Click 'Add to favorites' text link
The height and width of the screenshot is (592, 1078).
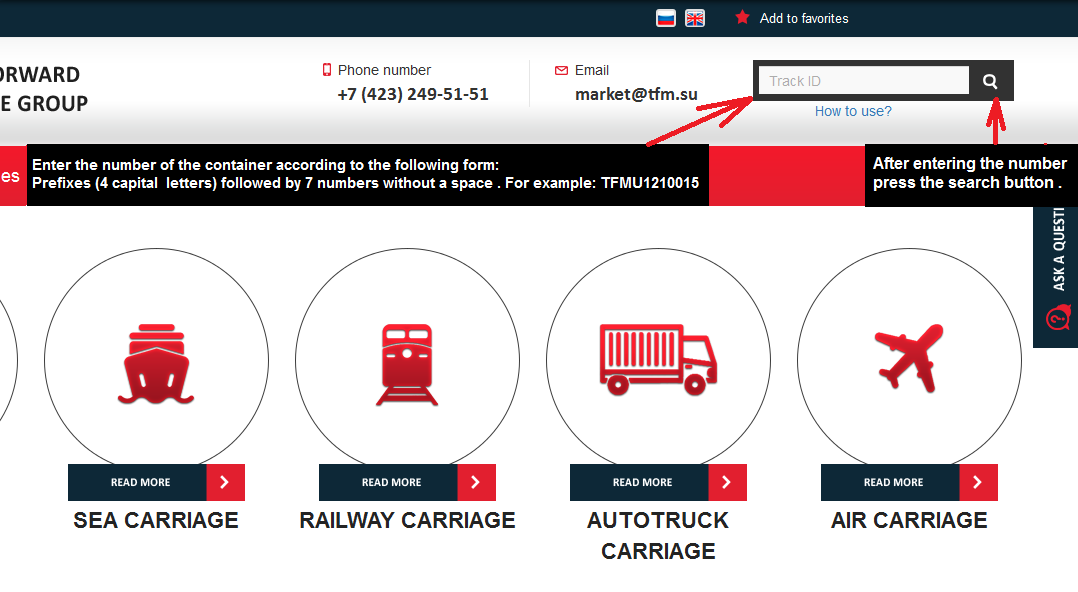pos(804,18)
